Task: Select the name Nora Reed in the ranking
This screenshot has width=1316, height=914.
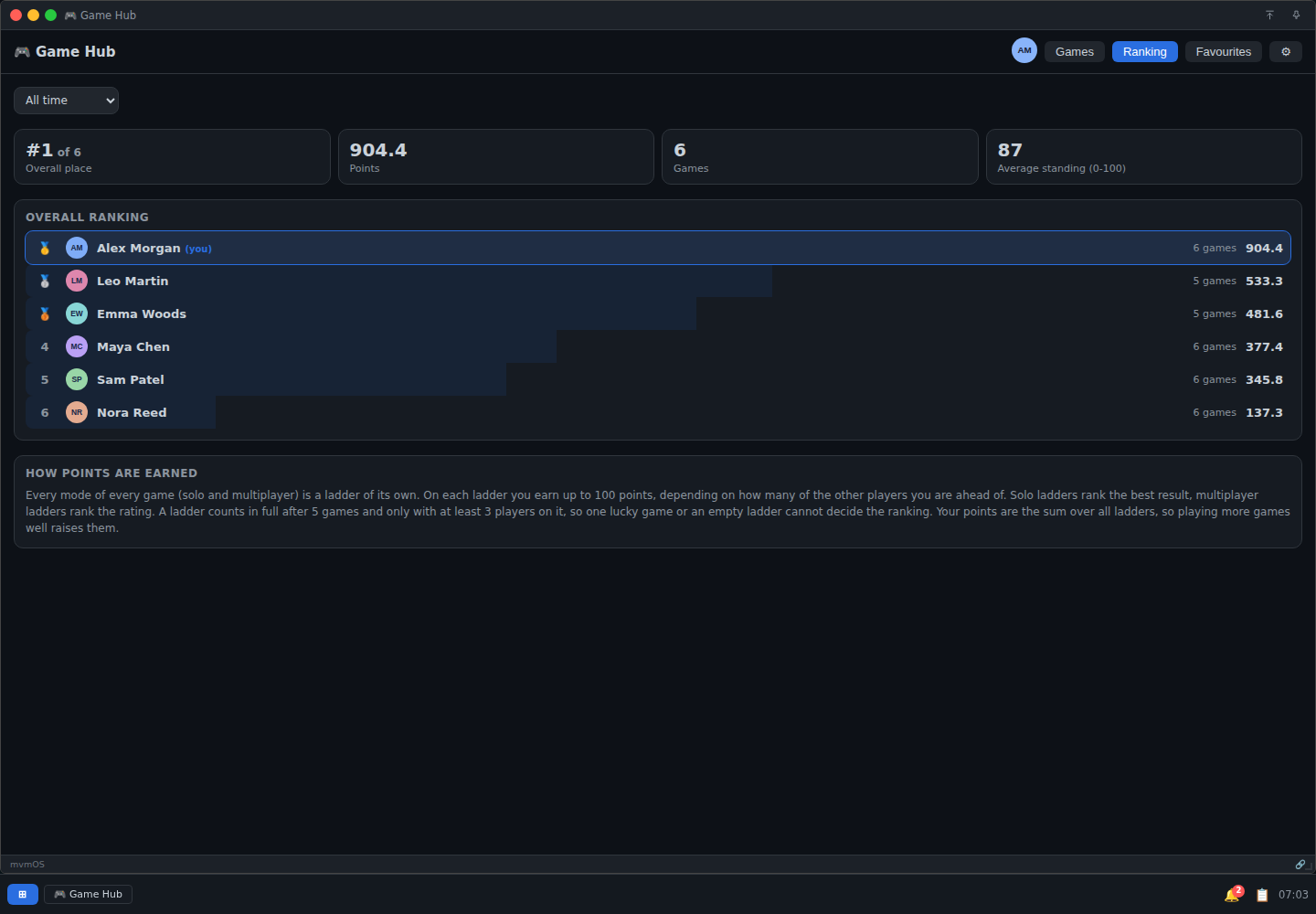Action: [x=132, y=413]
